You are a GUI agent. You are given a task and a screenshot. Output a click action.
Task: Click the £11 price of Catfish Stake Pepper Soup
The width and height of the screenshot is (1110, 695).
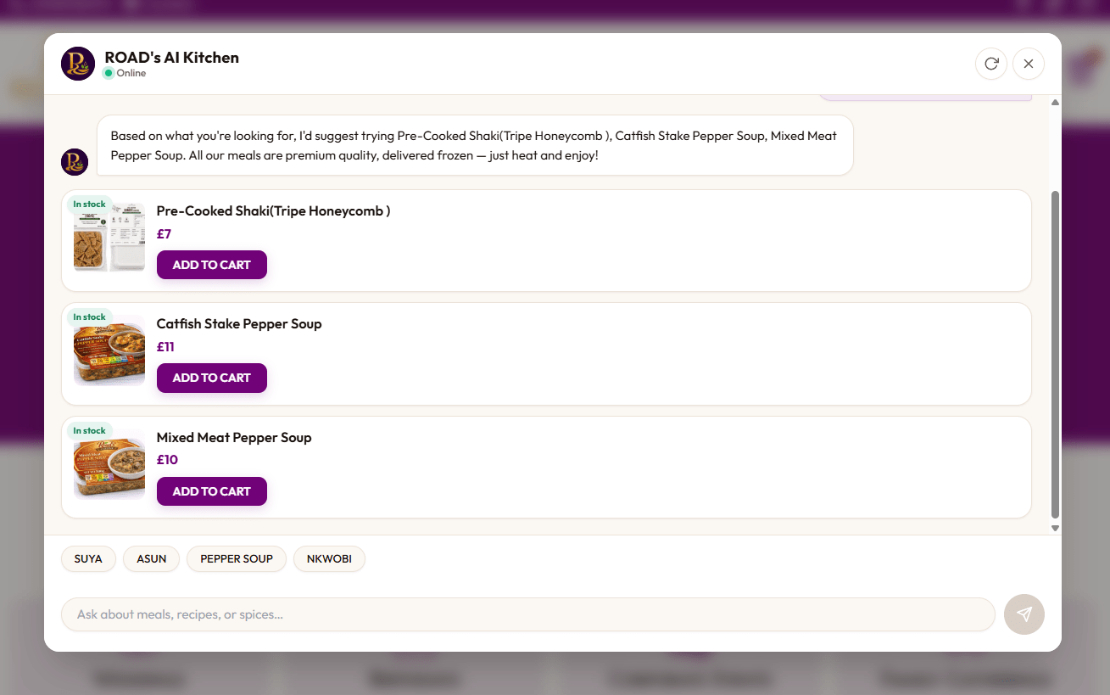165,347
